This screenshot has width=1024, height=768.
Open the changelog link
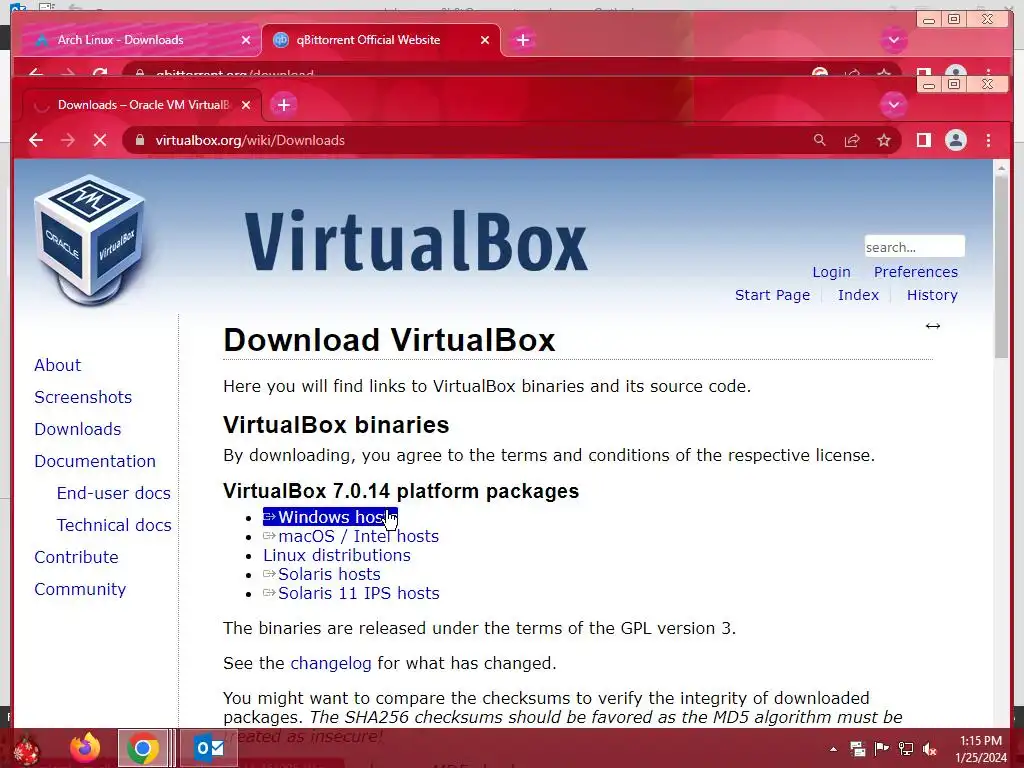330,663
